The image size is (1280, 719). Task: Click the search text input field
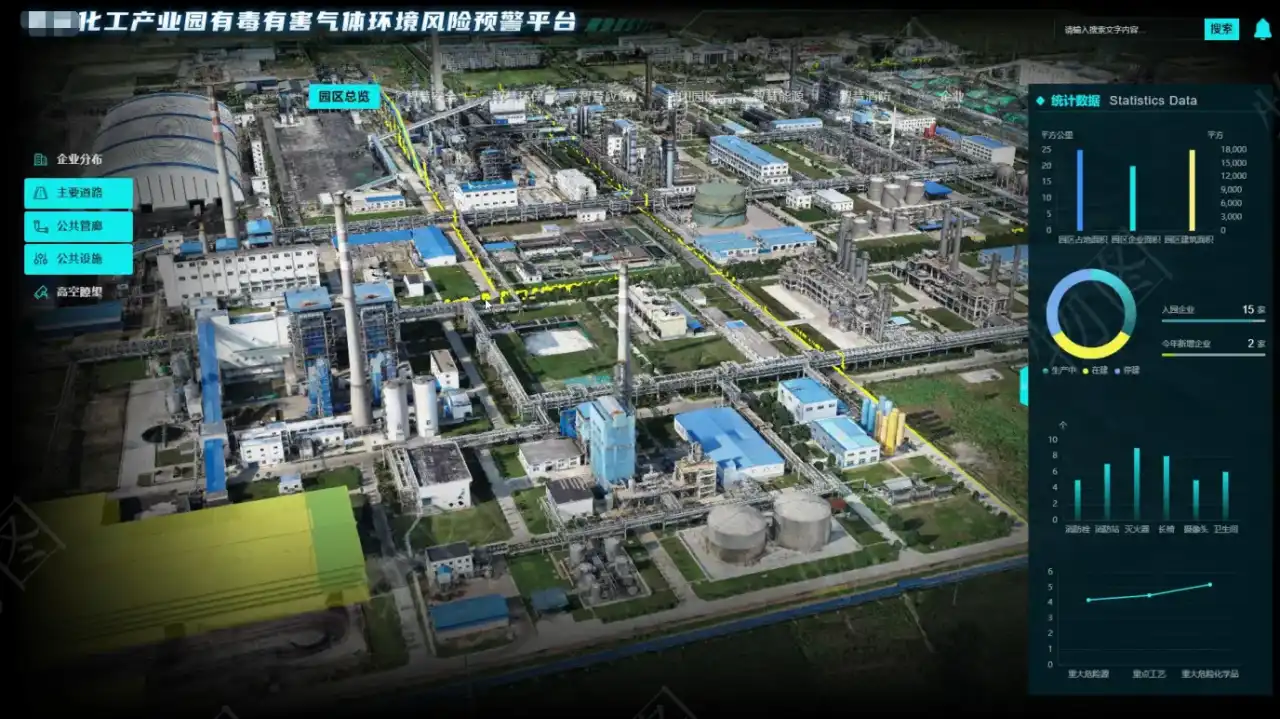point(1128,30)
